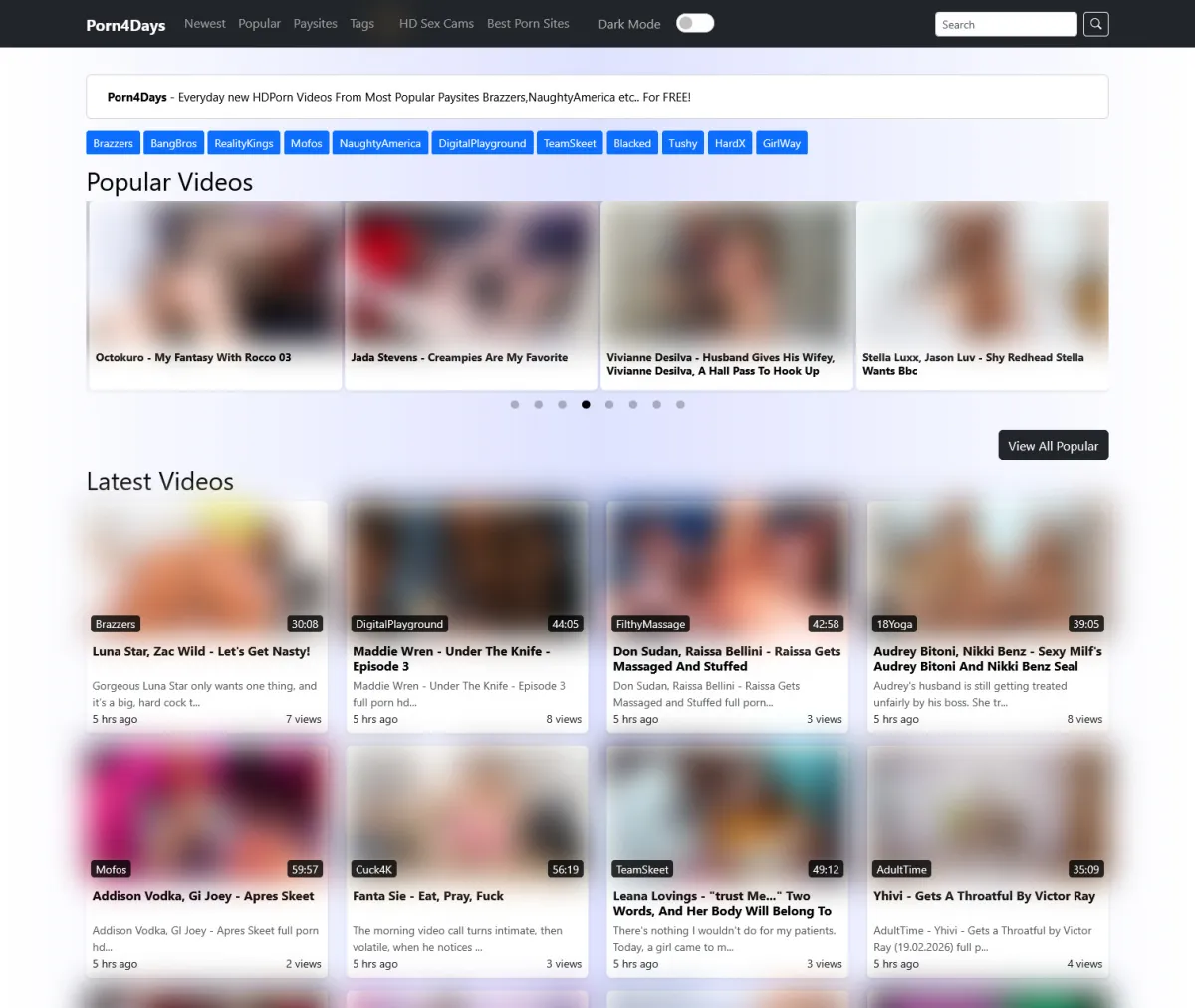Click the AdultTime badge on the thumbnail
Image resolution: width=1195 pixels, height=1008 pixels.
point(901,869)
